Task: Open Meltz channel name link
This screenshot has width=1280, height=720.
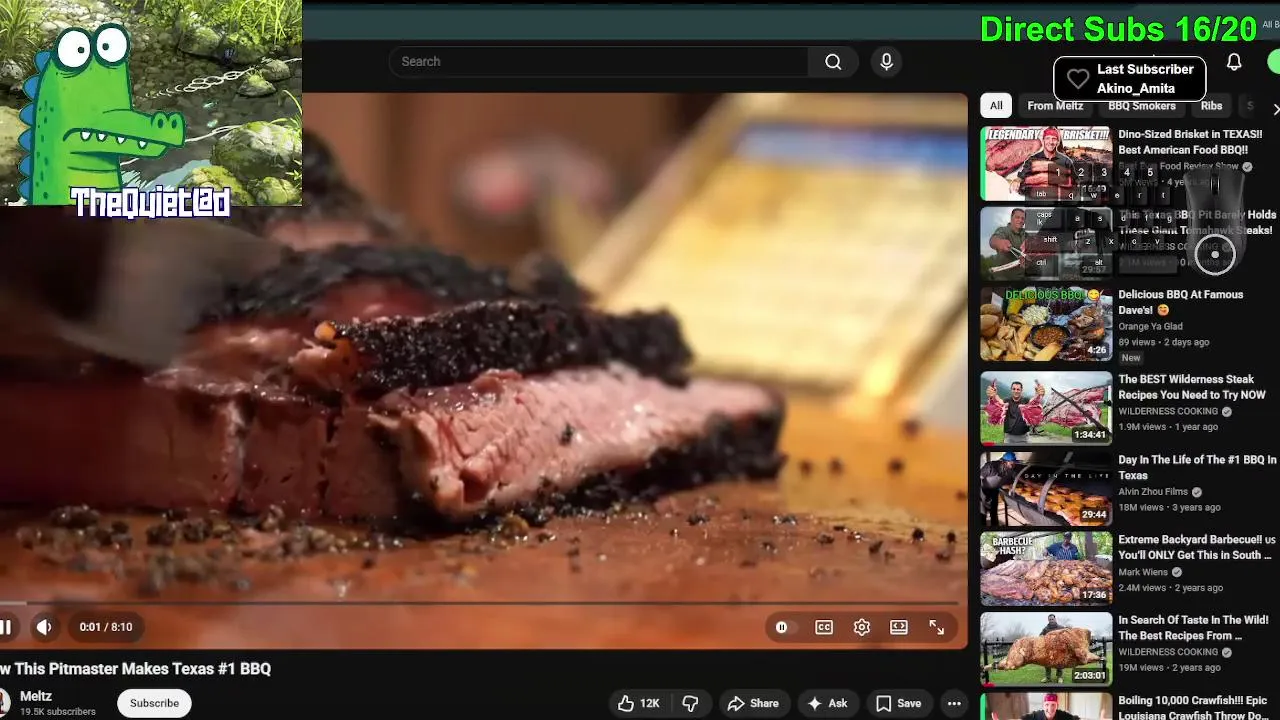Action: pyautogui.click(x=36, y=696)
